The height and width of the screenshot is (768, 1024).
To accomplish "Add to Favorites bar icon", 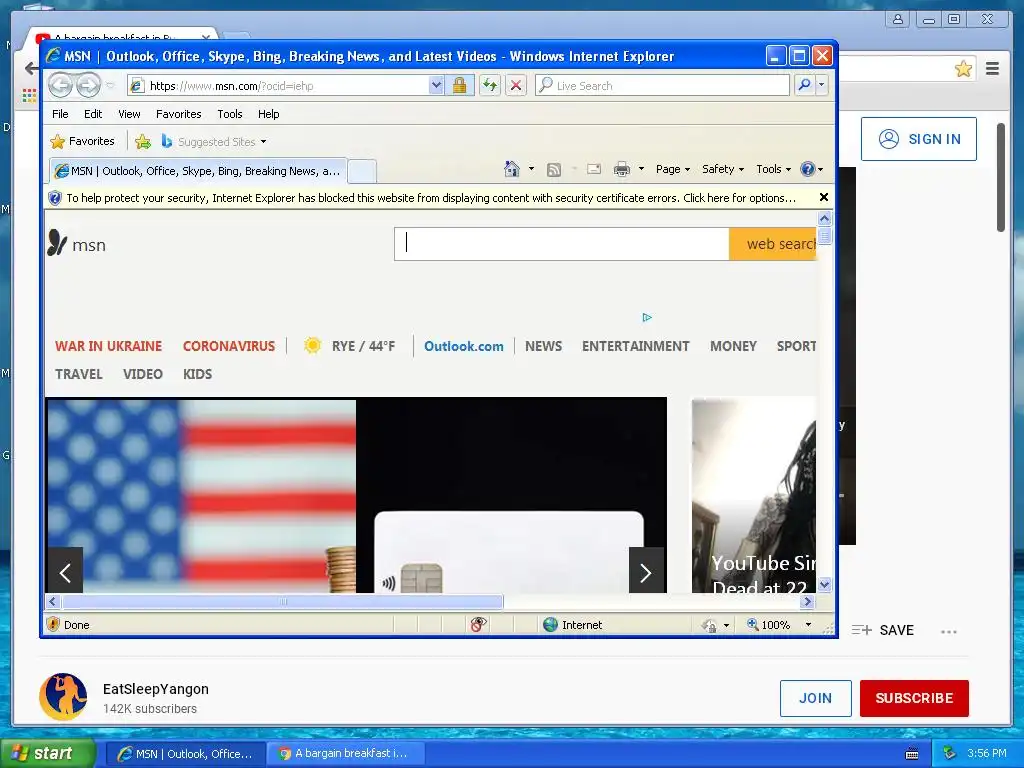I will pos(142,141).
